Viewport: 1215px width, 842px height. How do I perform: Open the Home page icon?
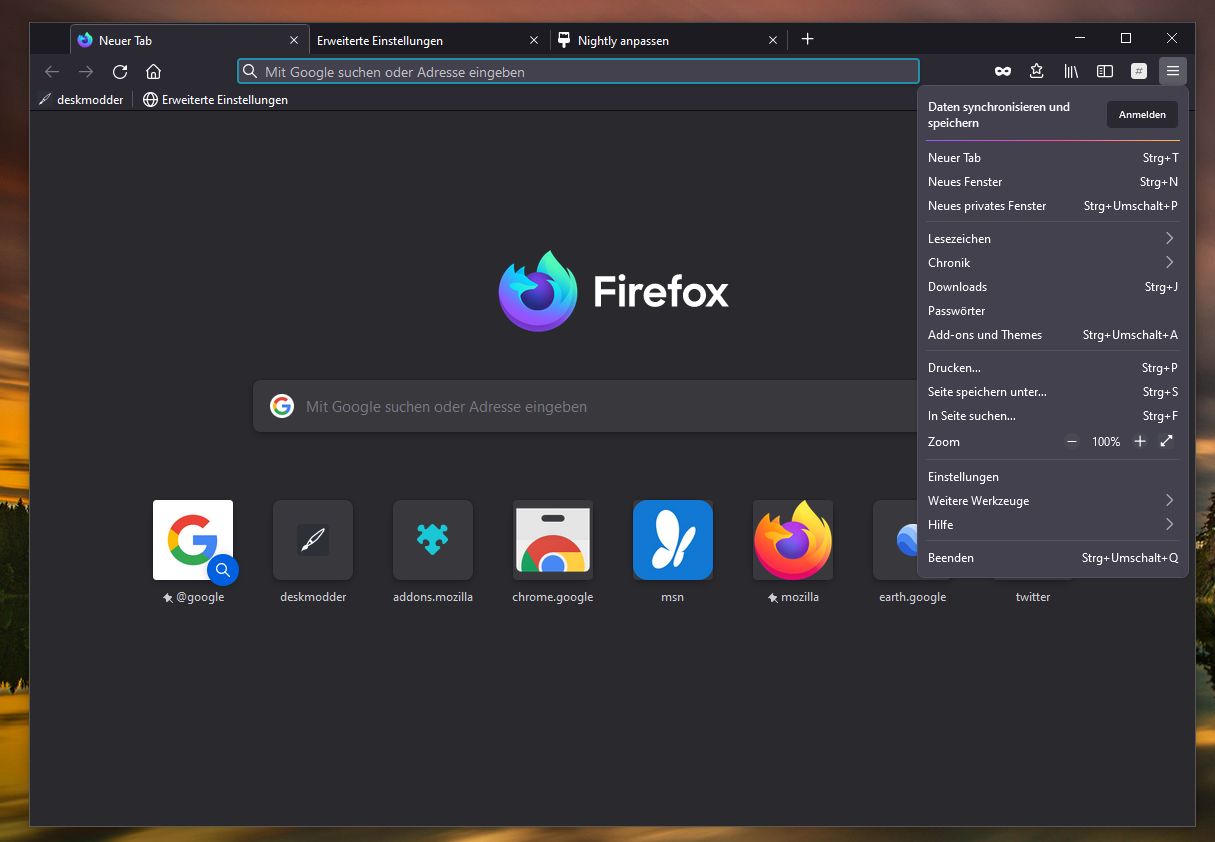tap(153, 71)
